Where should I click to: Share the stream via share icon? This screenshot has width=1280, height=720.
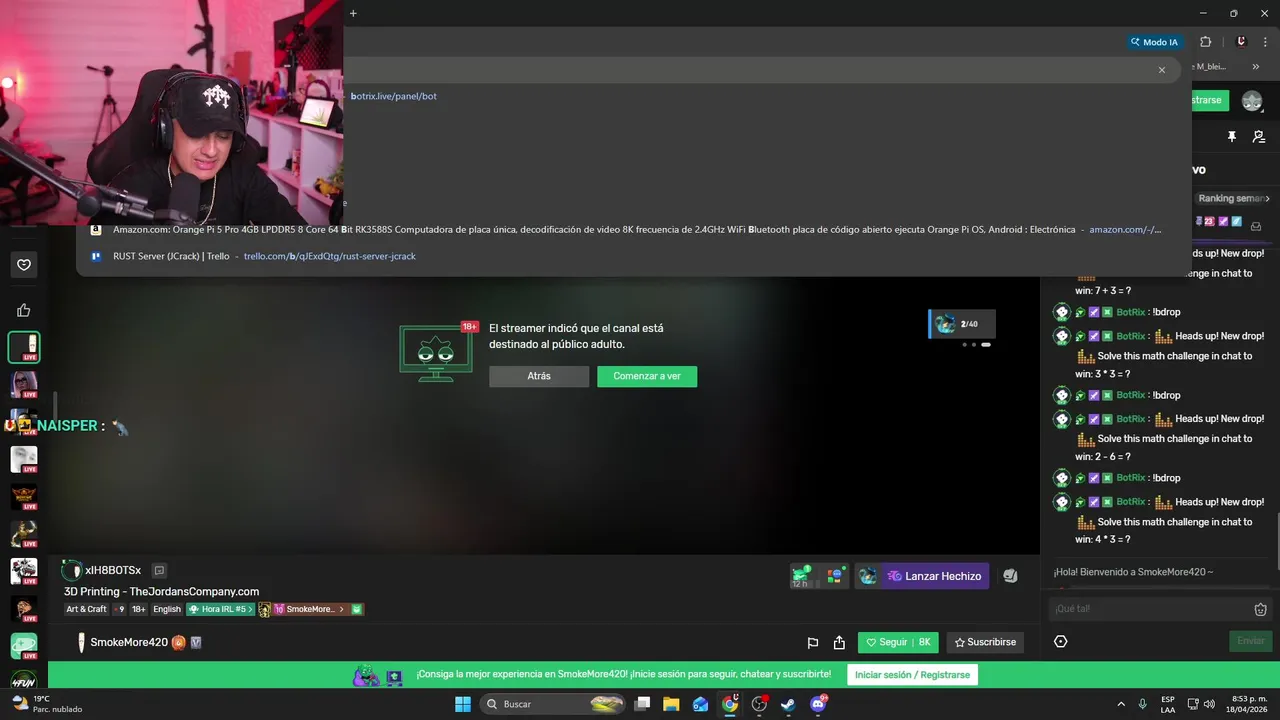coord(839,642)
